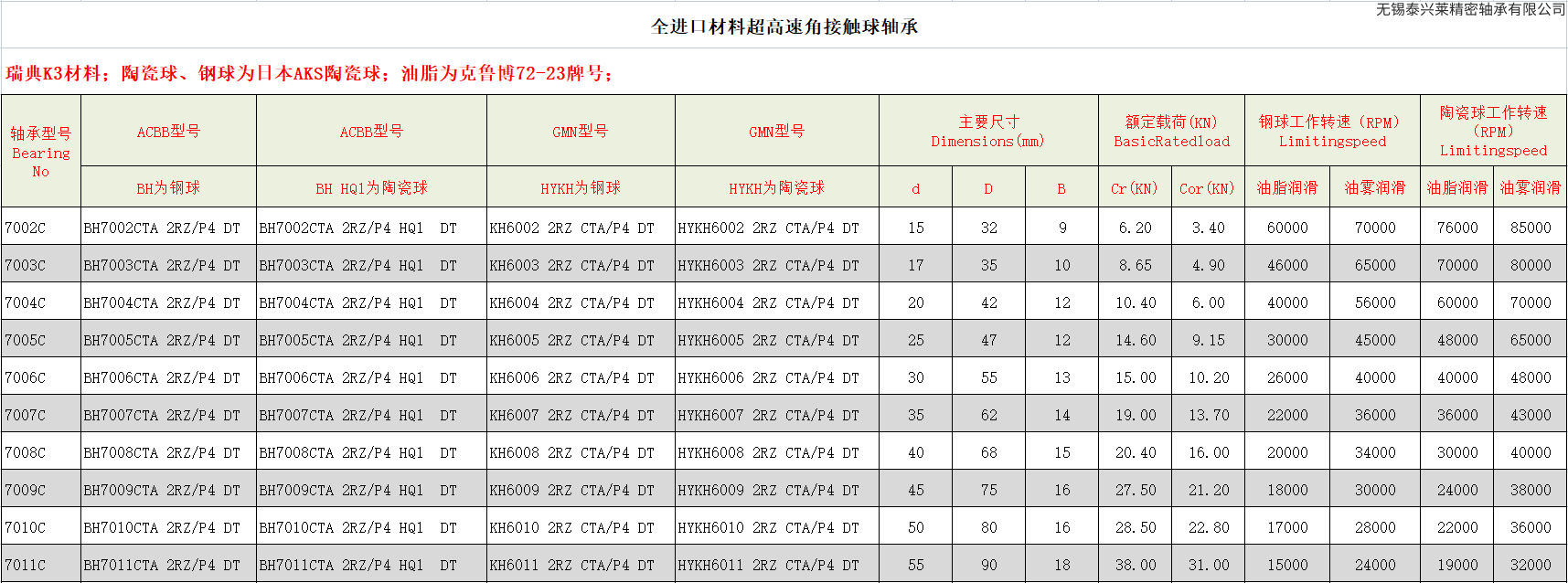The image size is (1568, 583).
Task: Select the red material note starting 瑞典K3材料
Action: (309, 73)
